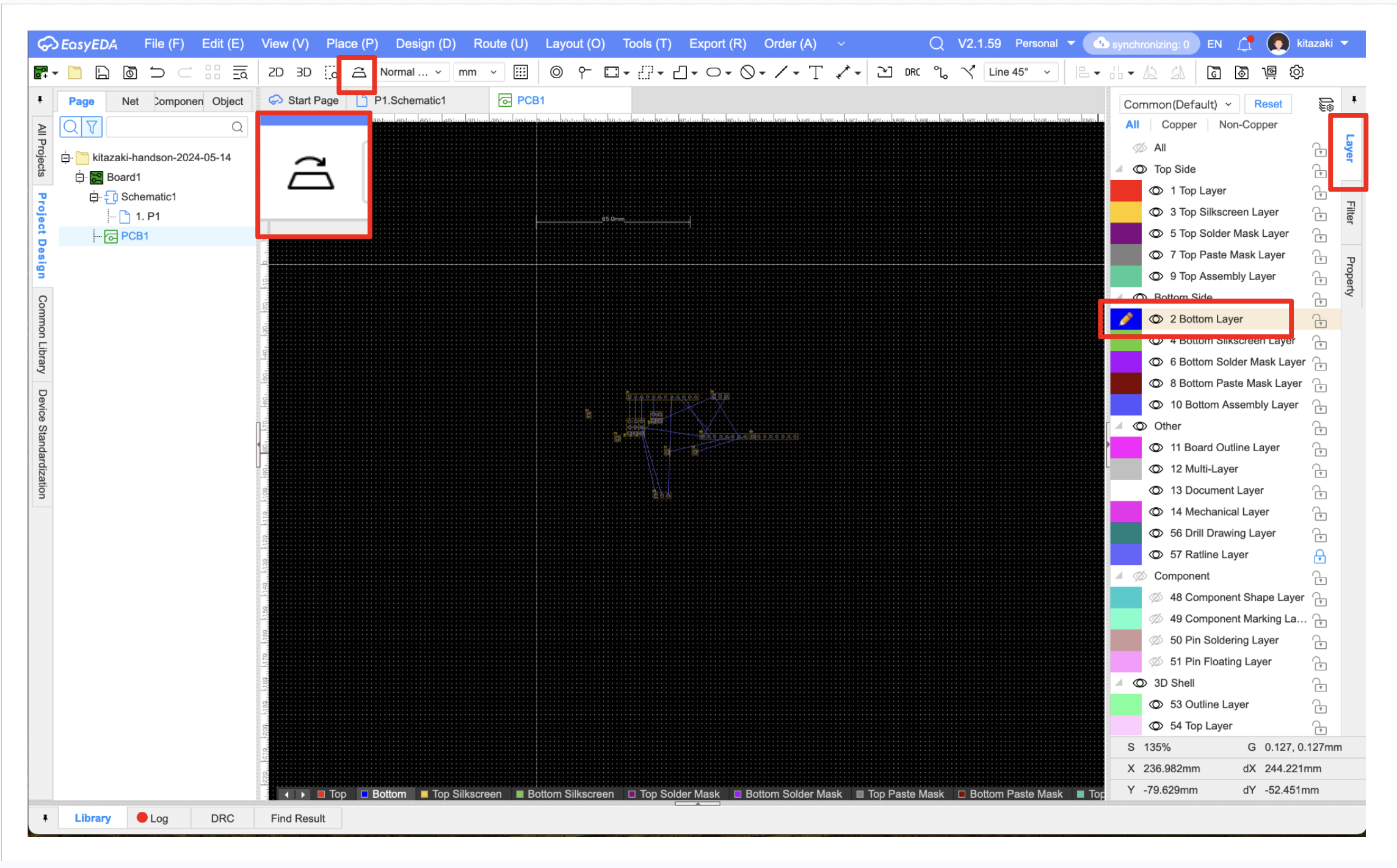
Task: Switch to the P1.Schematic1 tab
Action: click(x=409, y=101)
